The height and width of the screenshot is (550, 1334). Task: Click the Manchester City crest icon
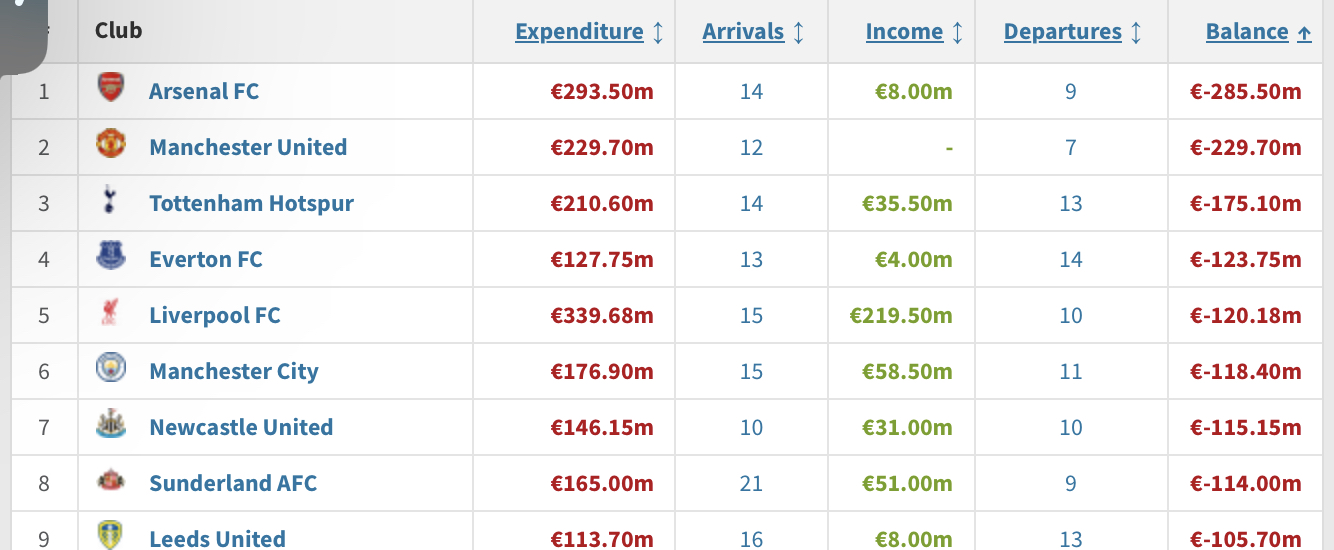coord(110,368)
